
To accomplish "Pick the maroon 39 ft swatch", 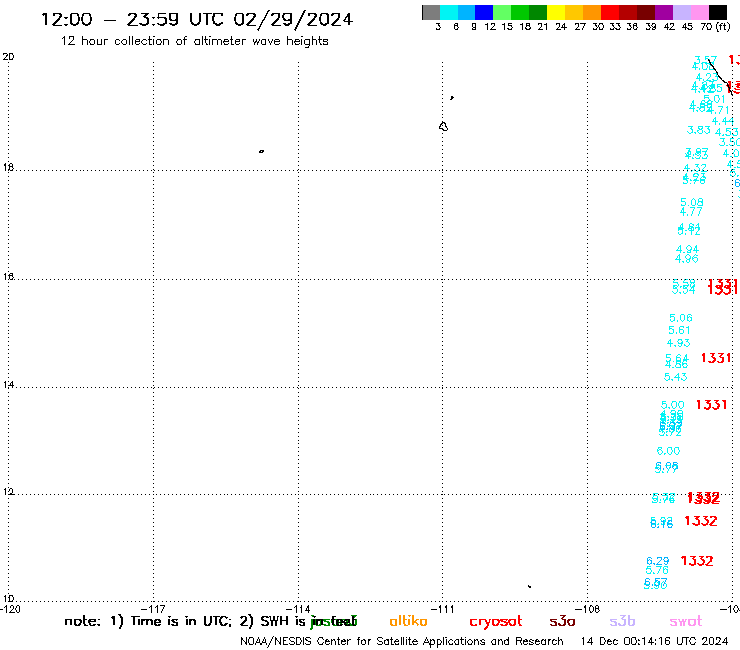I will 646,12.
